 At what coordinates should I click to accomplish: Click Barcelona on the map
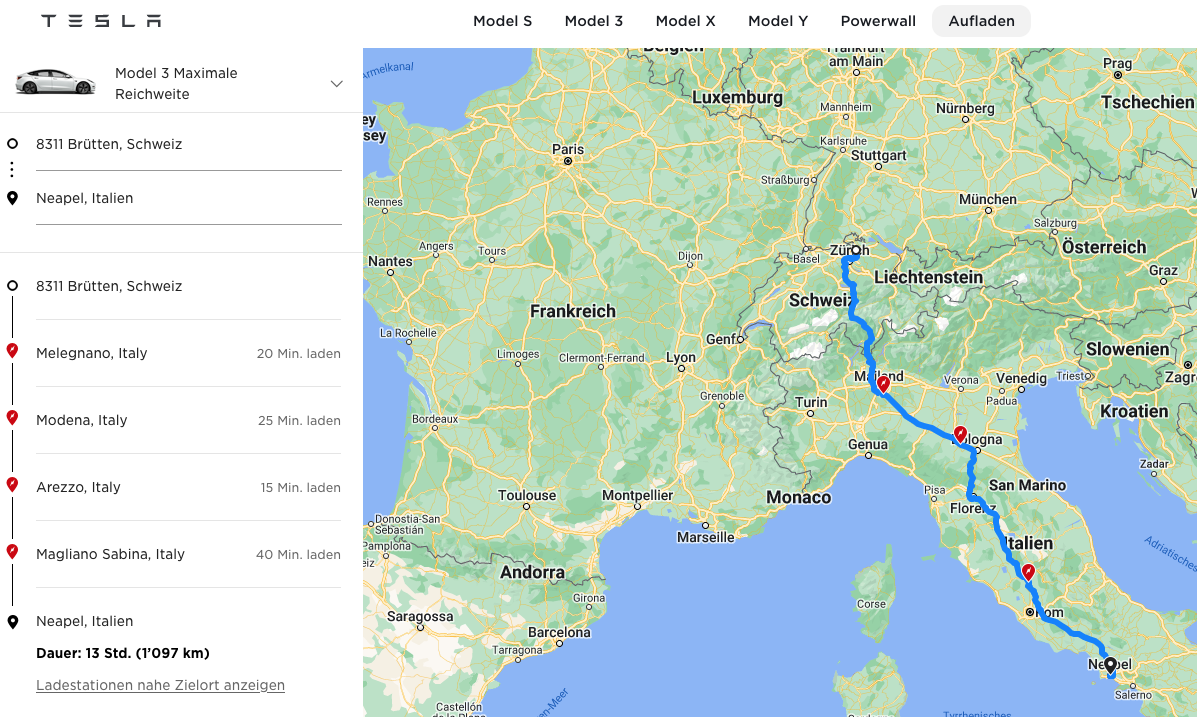pyautogui.click(x=560, y=633)
